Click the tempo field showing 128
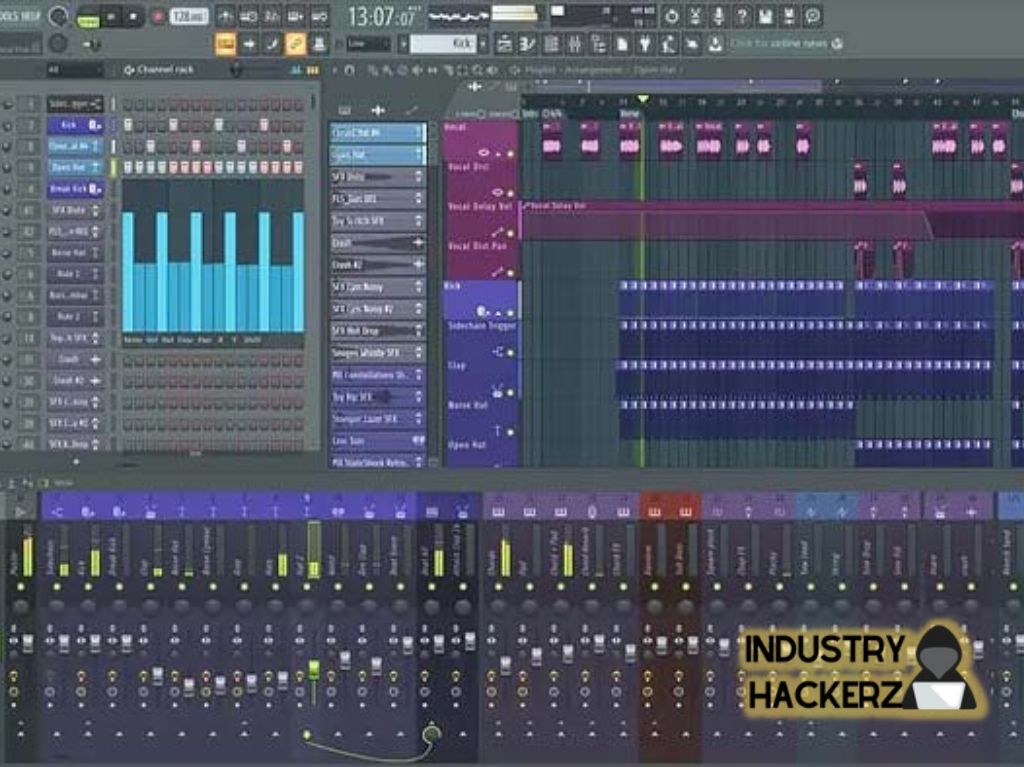Image resolution: width=1024 pixels, height=767 pixels. (x=189, y=16)
